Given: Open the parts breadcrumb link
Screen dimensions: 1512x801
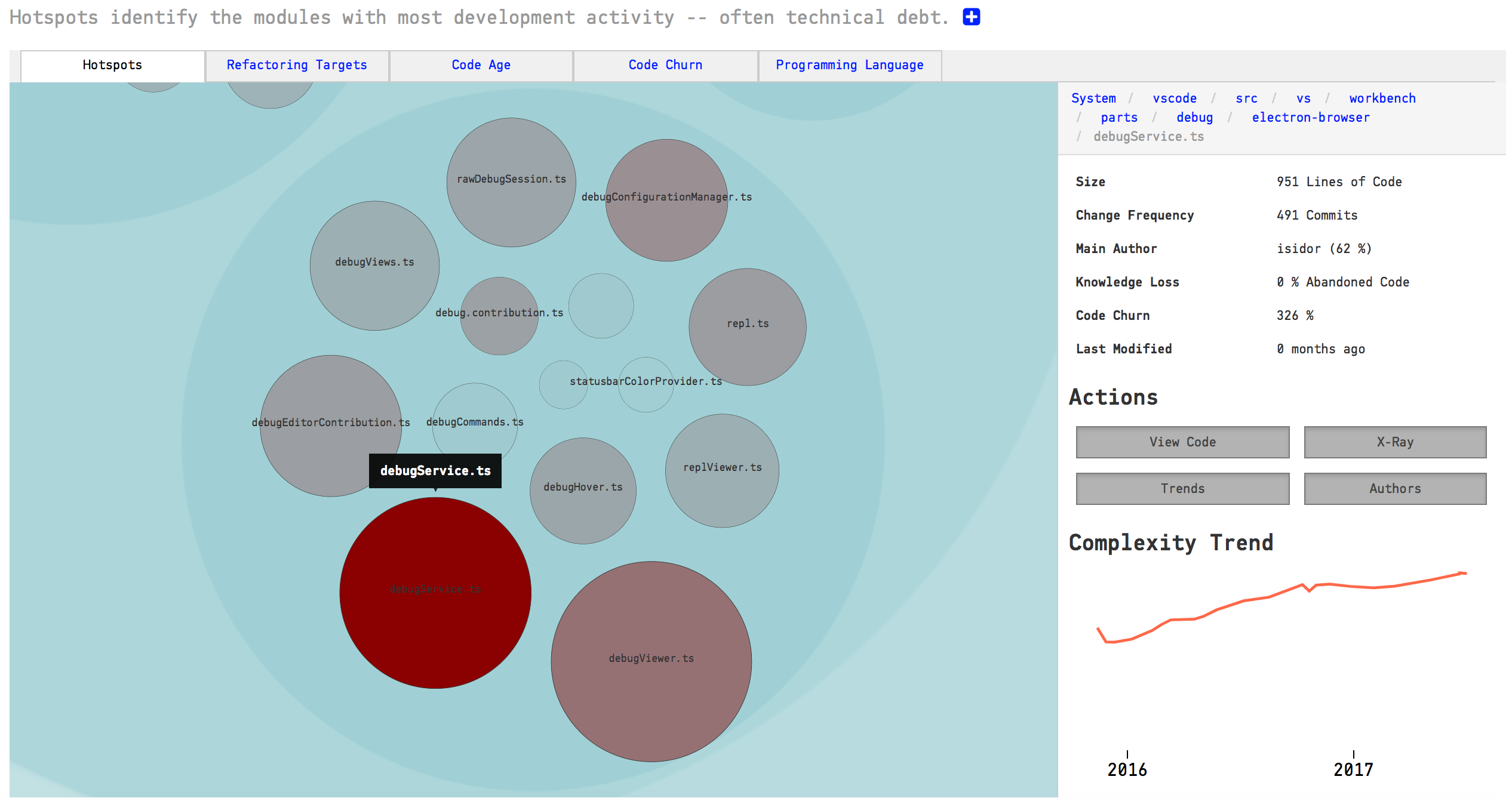Looking at the screenshot, I should [x=1119, y=118].
